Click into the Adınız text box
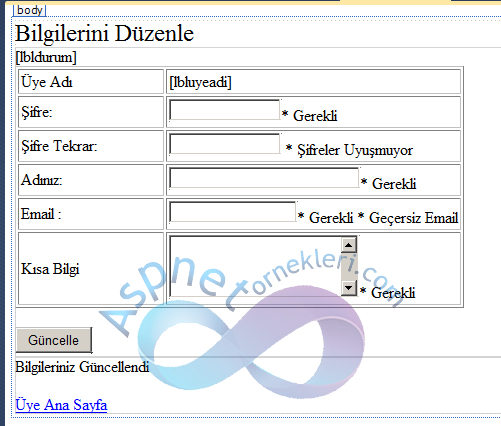 264,178
